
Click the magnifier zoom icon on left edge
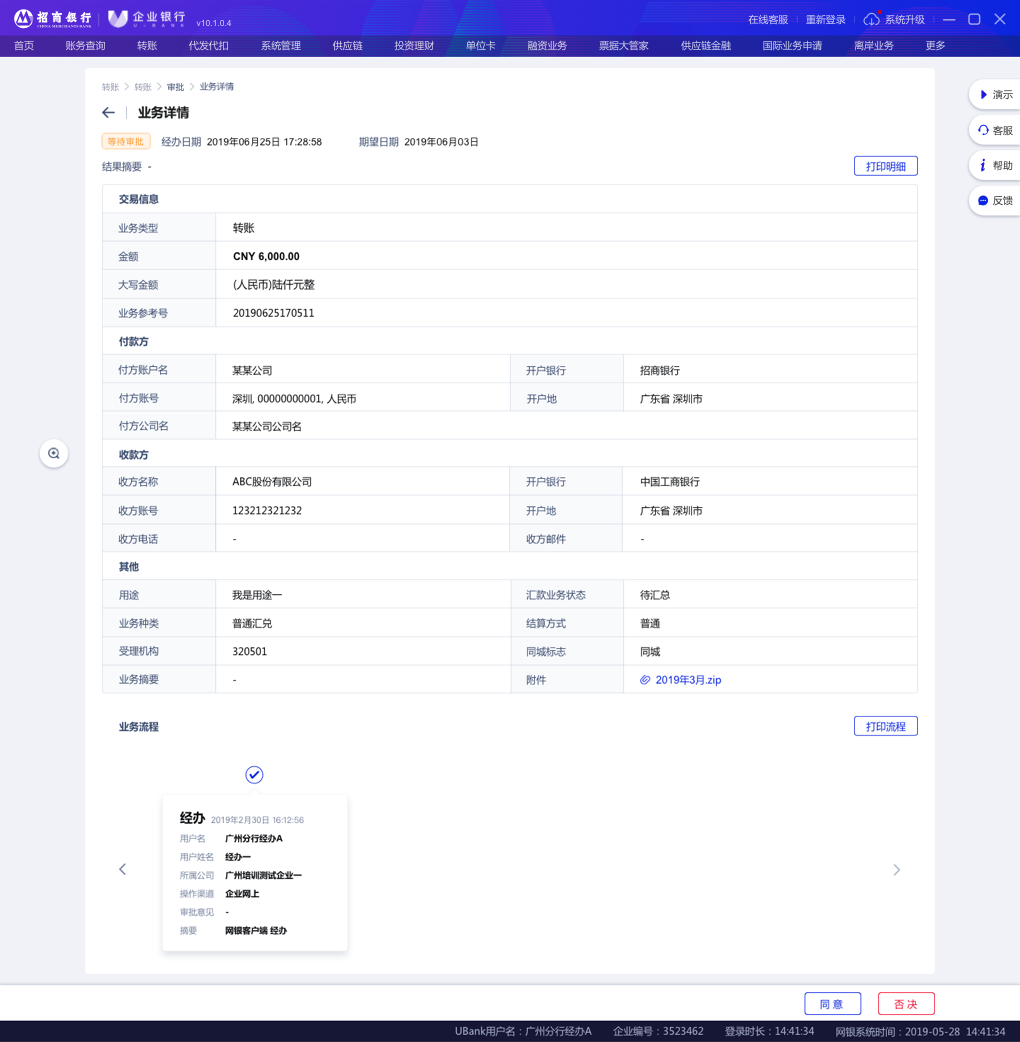pos(54,454)
